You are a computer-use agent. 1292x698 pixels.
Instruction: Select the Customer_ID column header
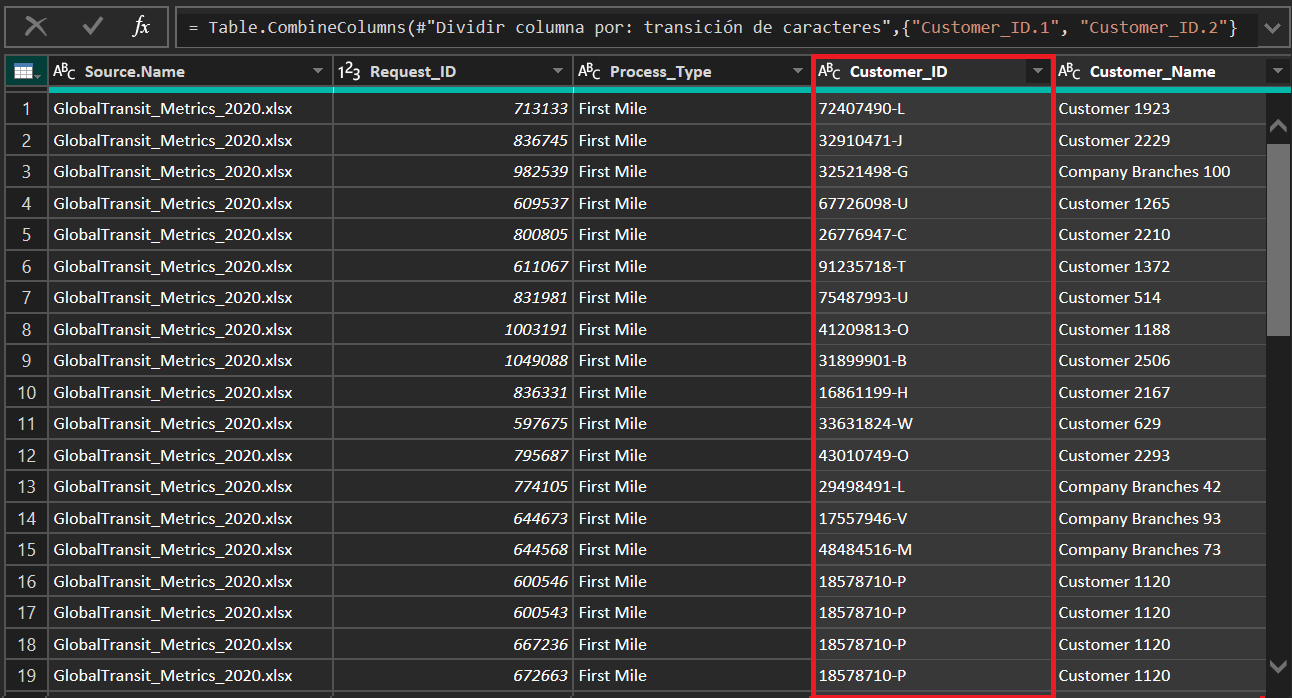pyautogui.click(x=933, y=72)
